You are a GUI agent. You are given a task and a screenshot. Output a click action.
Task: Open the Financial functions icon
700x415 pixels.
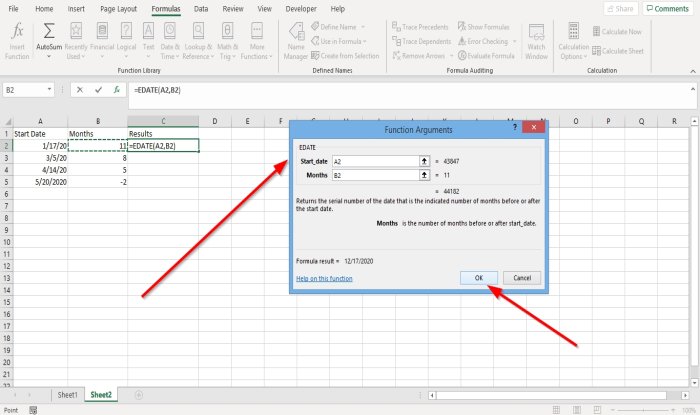point(102,31)
